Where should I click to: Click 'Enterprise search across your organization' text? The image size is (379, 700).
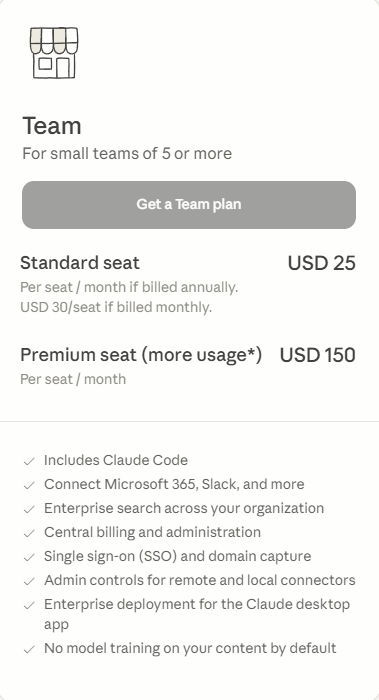click(184, 508)
